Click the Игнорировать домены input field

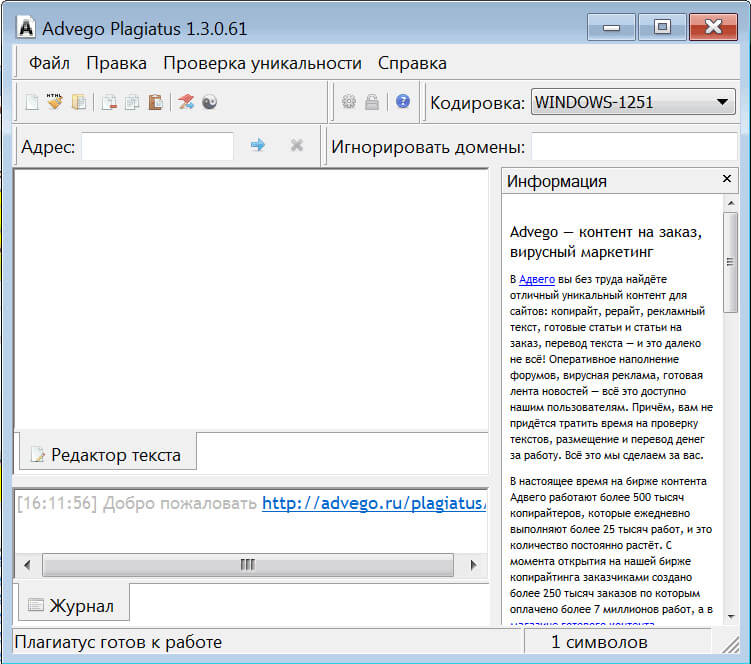point(634,146)
